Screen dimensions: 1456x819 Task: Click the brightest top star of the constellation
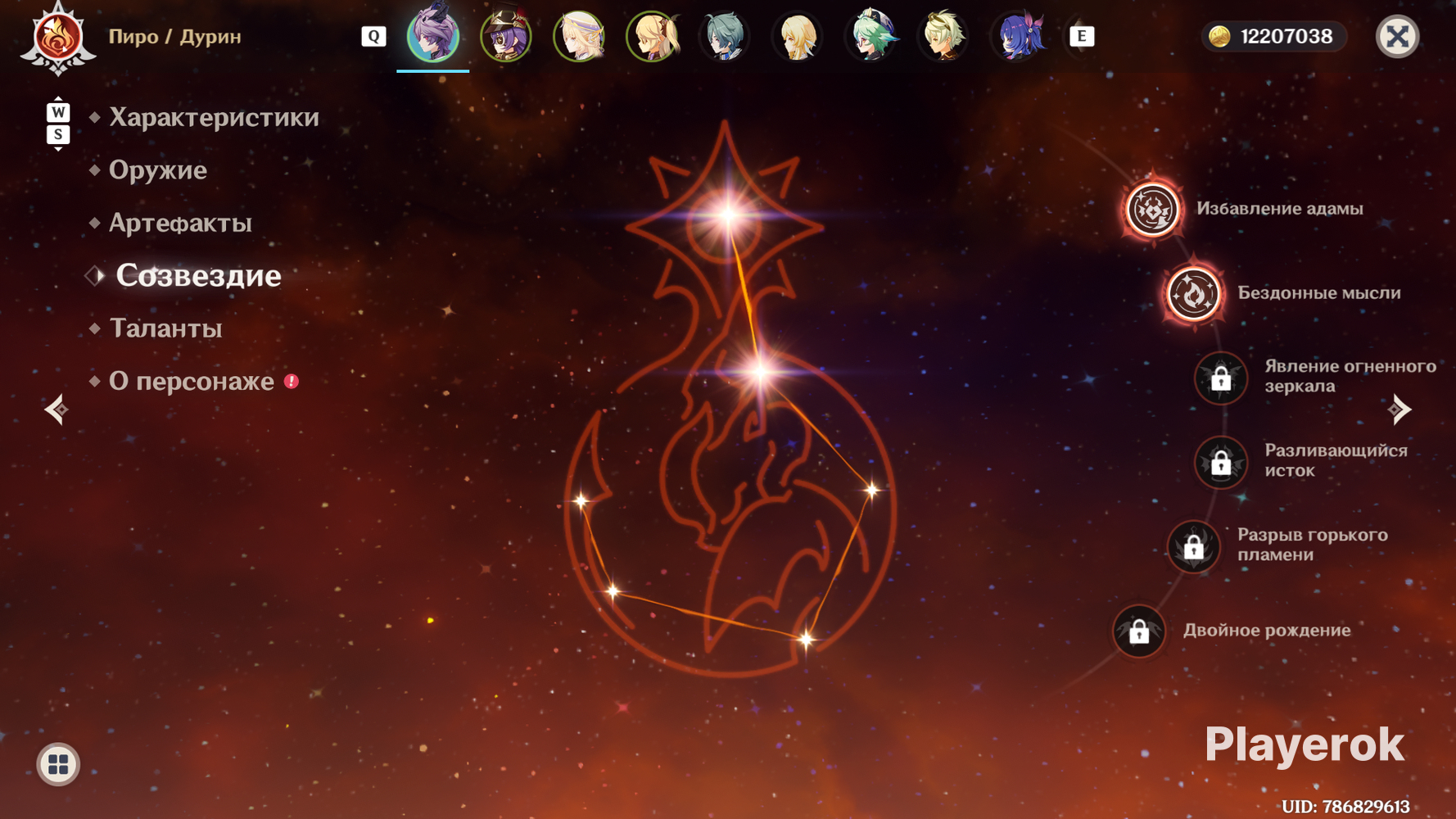pyautogui.click(x=727, y=216)
